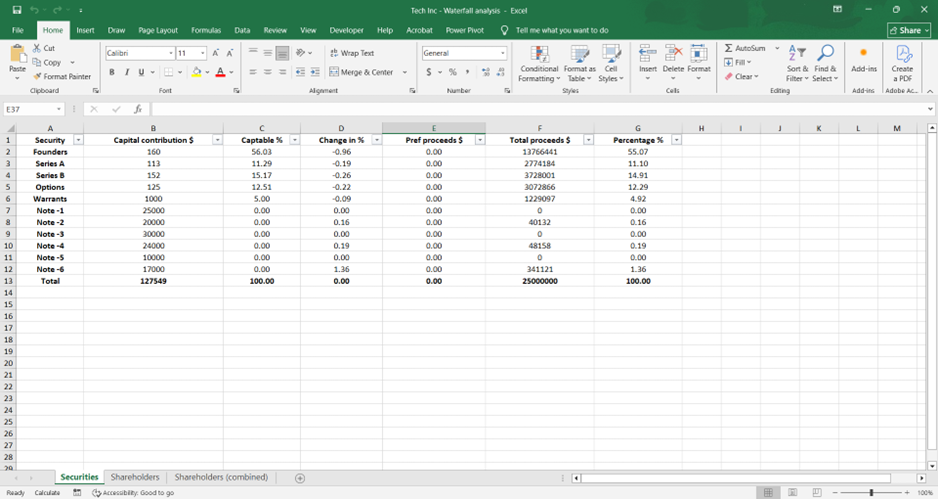Open Pref proceeds $ filter dropdown
This screenshot has width=938, height=499.
(480, 140)
